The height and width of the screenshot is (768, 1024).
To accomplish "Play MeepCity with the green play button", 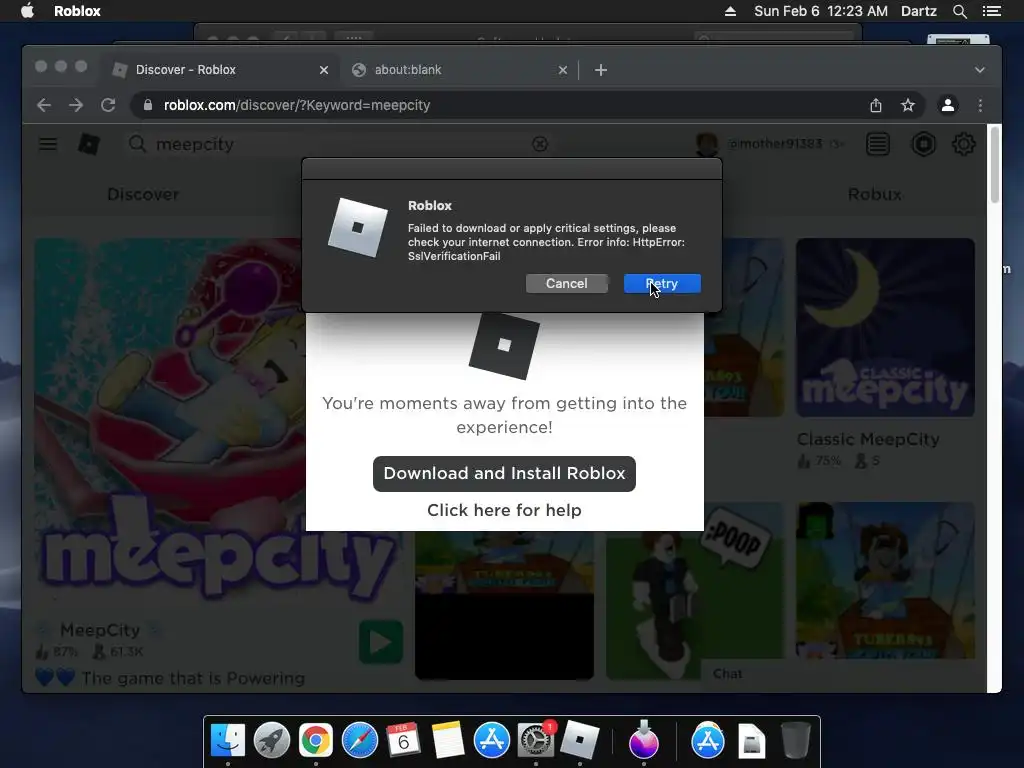I will pyautogui.click(x=381, y=642).
